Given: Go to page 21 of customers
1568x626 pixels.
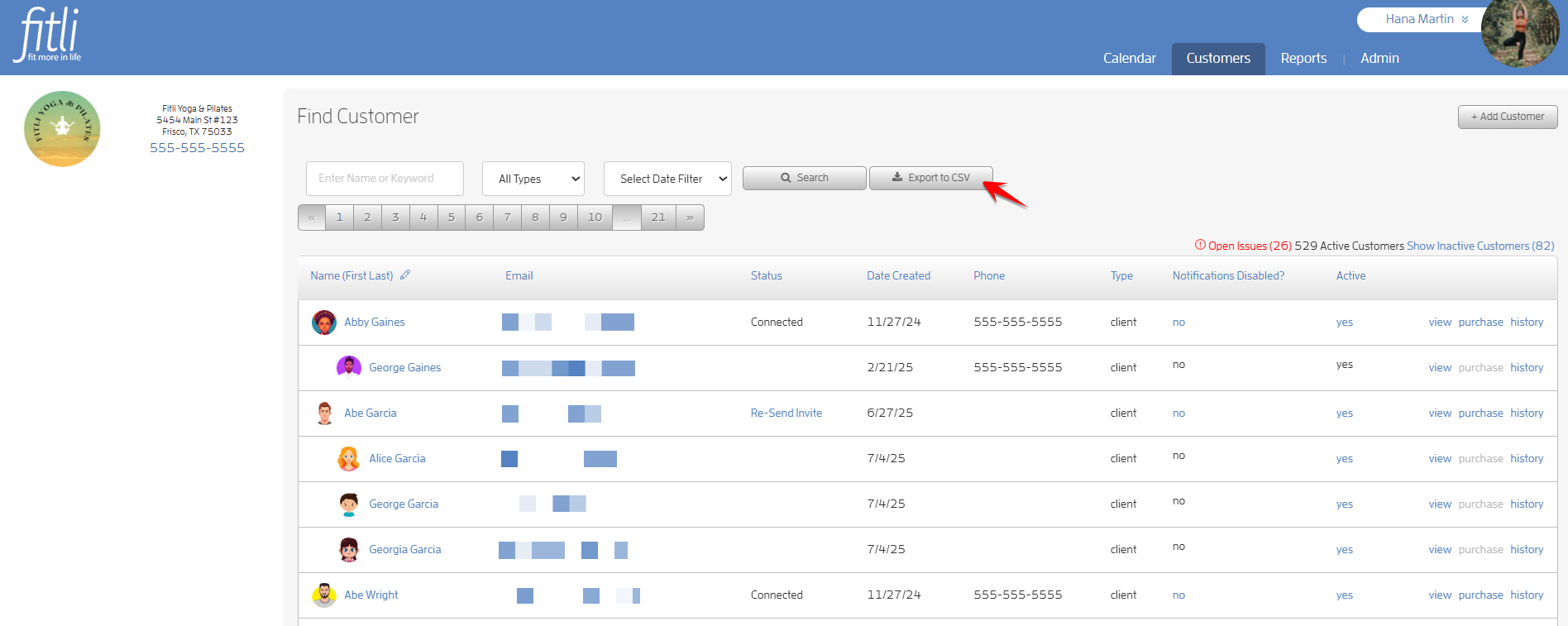Looking at the screenshot, I should (x=658, y=217).
